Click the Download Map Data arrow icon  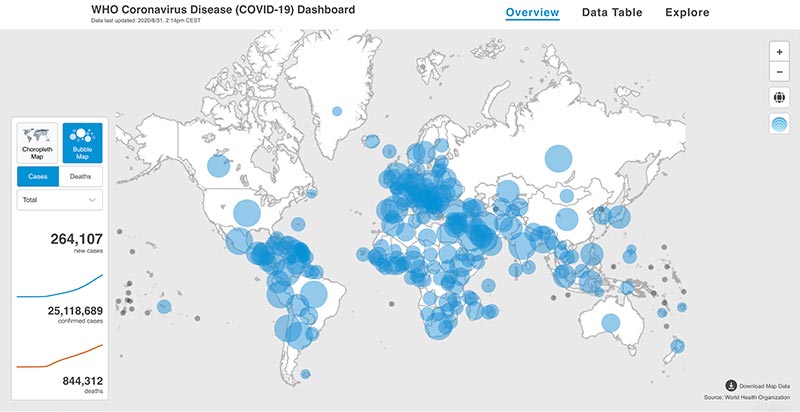click(731, 385)
